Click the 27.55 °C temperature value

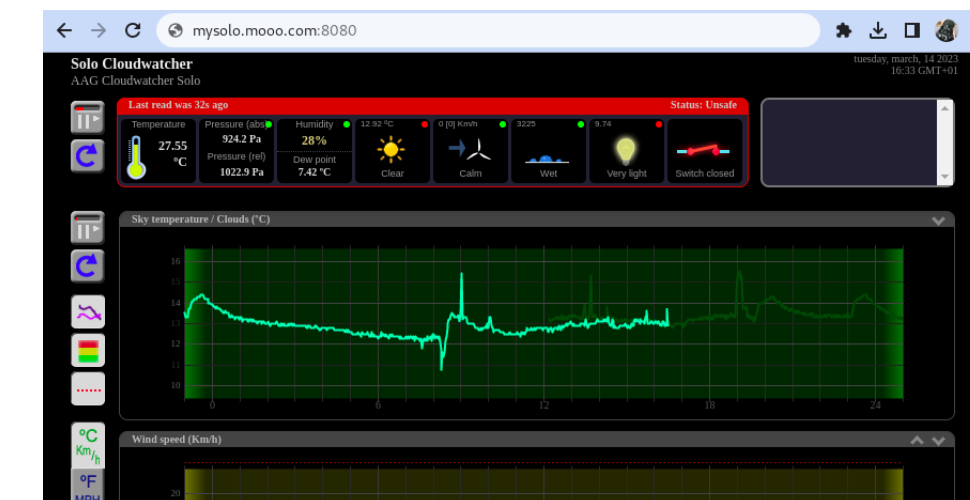[173, 153]
